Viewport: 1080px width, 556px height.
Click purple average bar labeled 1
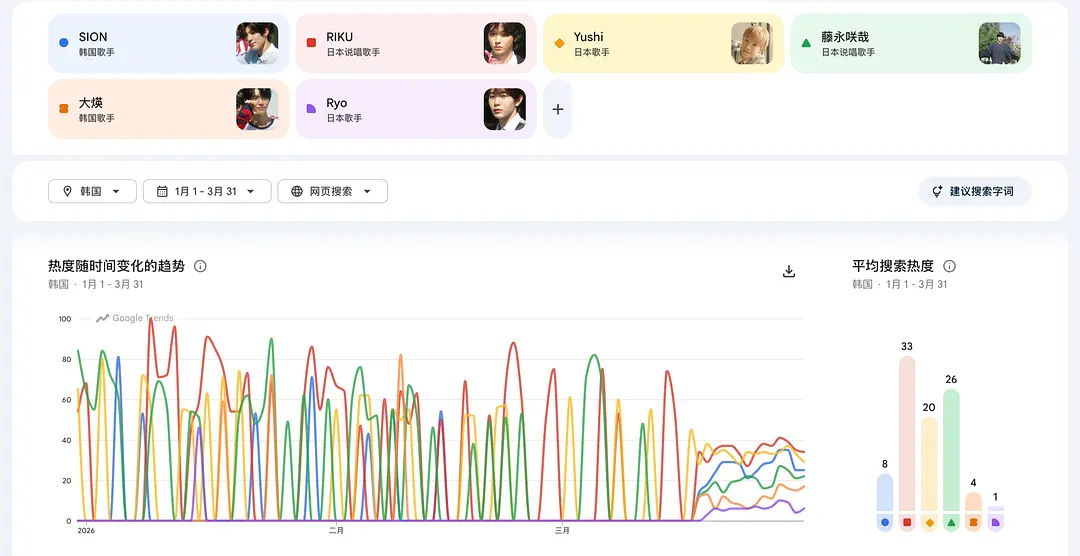995,509
